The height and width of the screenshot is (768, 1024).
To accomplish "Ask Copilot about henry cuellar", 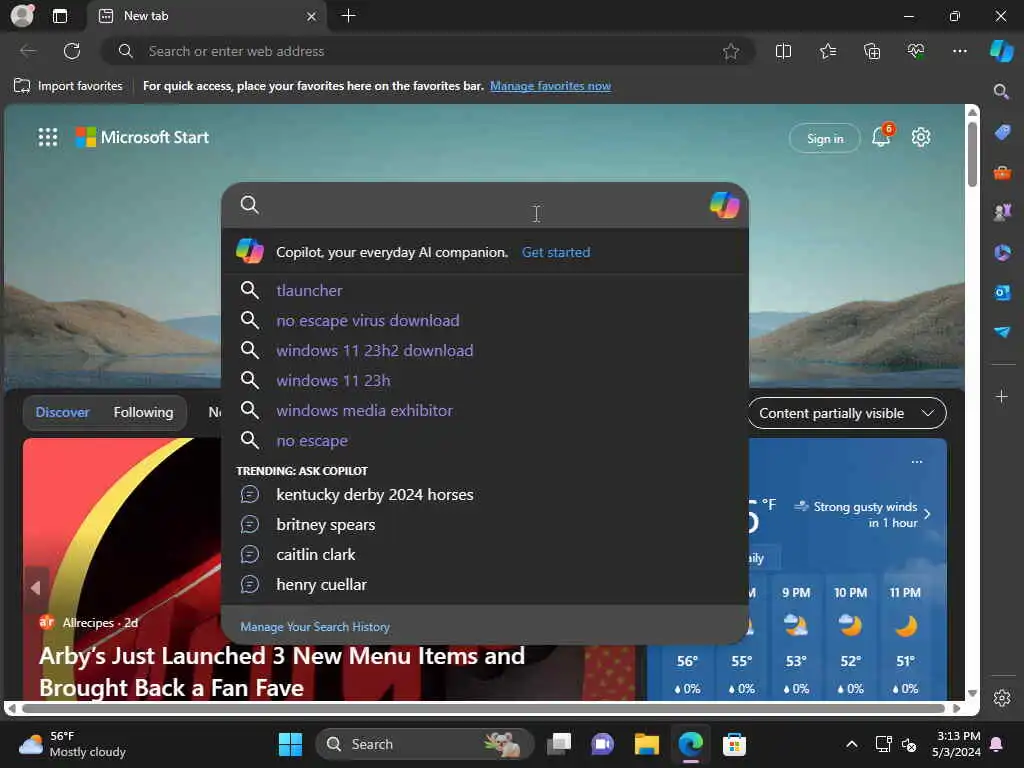I will click(x=485, y=584).
